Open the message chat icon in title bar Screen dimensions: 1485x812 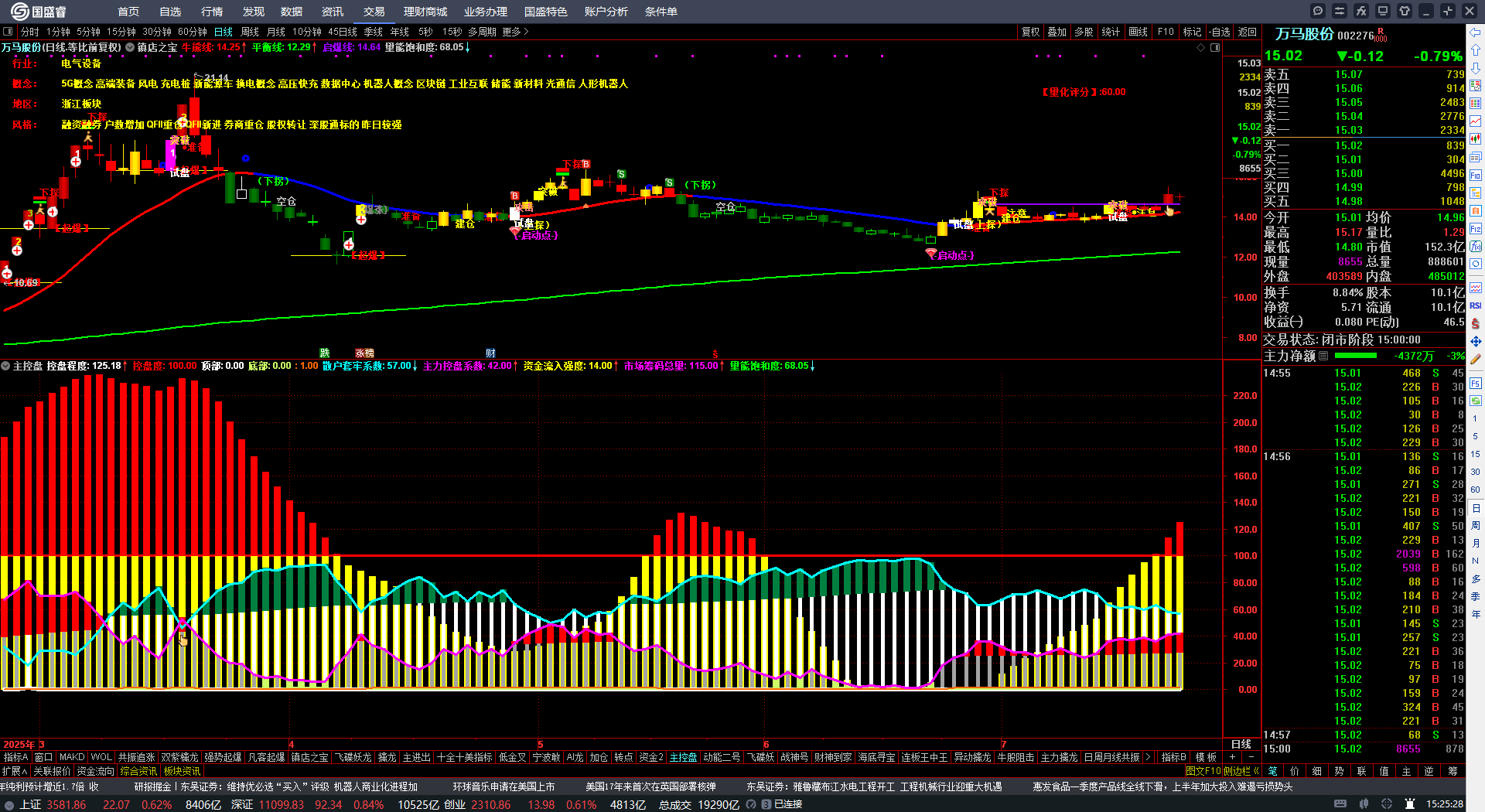(1318, 11)
